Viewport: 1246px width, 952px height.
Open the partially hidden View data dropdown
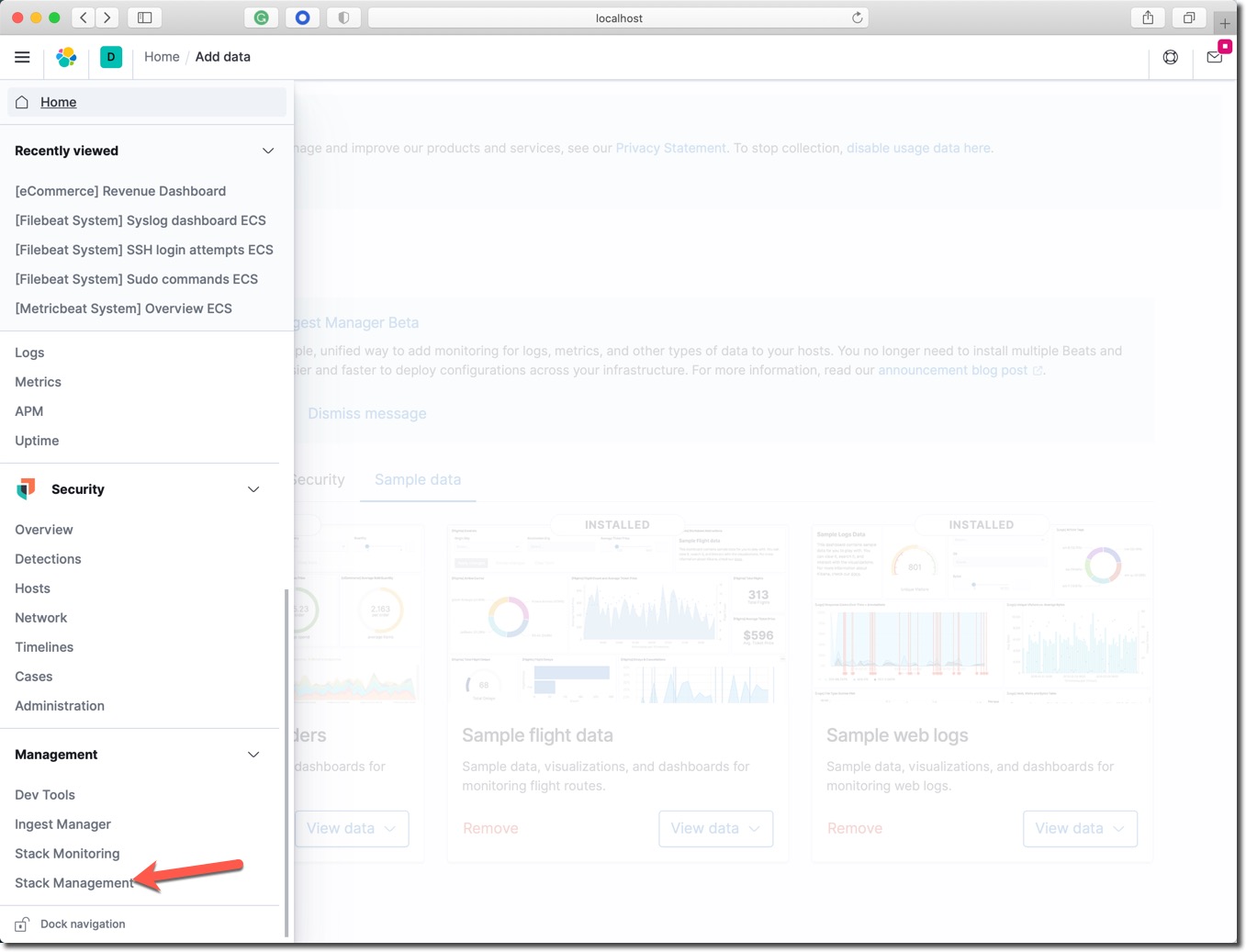click(x=352, y=828)
